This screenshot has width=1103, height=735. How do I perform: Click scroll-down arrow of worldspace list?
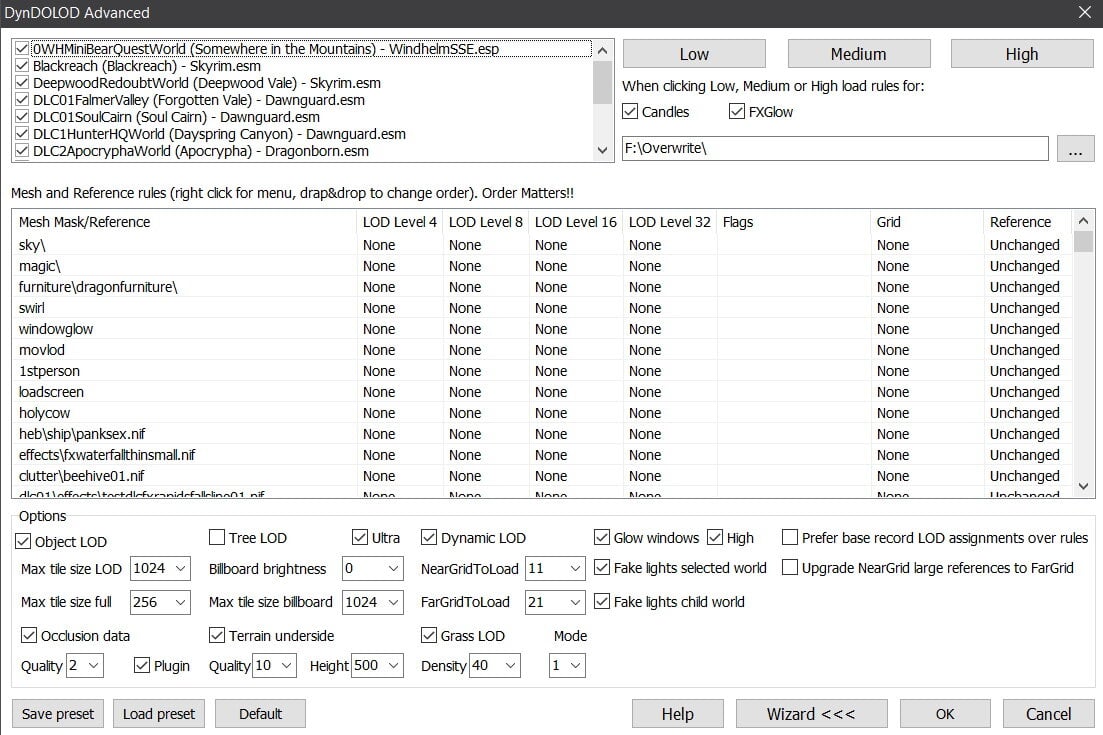(x=602, y=150)
